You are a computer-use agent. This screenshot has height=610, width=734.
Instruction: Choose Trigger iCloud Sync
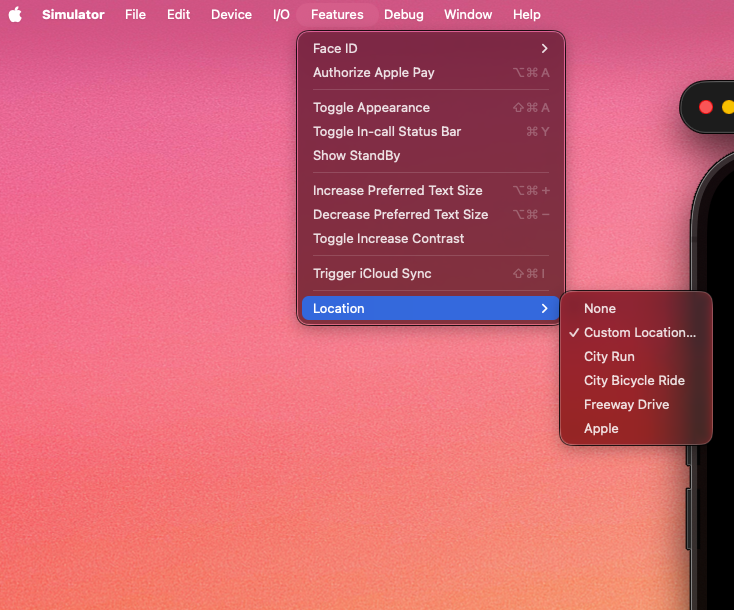pos(431,273)
